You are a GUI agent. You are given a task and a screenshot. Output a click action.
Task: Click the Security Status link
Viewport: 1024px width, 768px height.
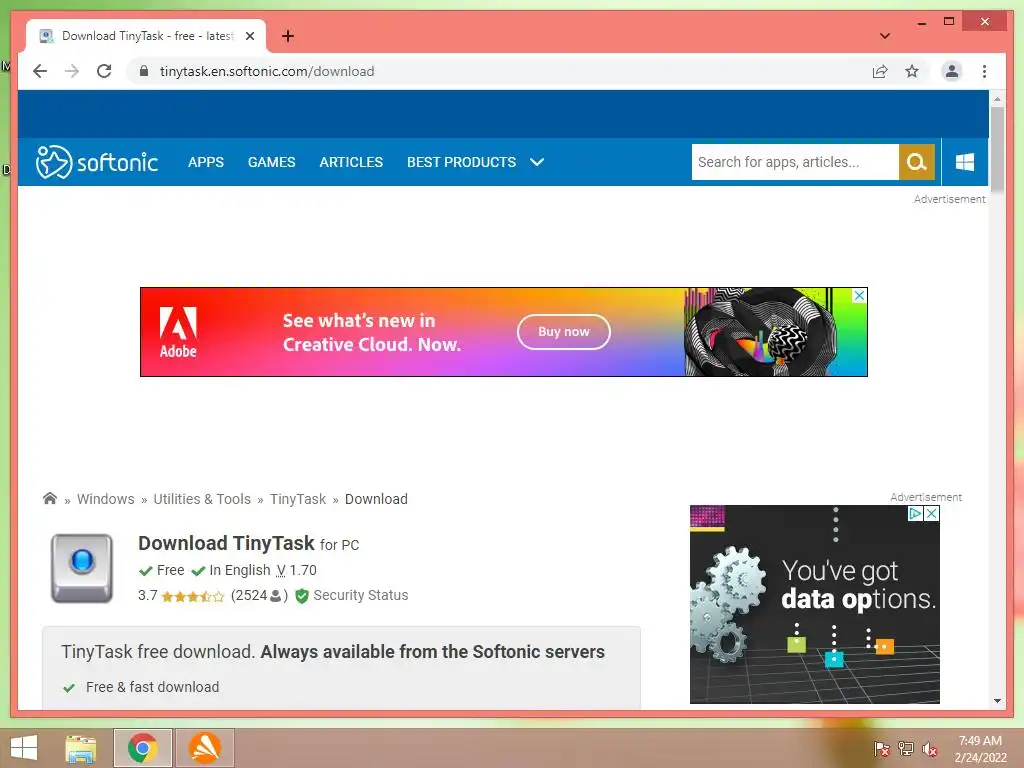pyautogui.click(x=360, y=596)
